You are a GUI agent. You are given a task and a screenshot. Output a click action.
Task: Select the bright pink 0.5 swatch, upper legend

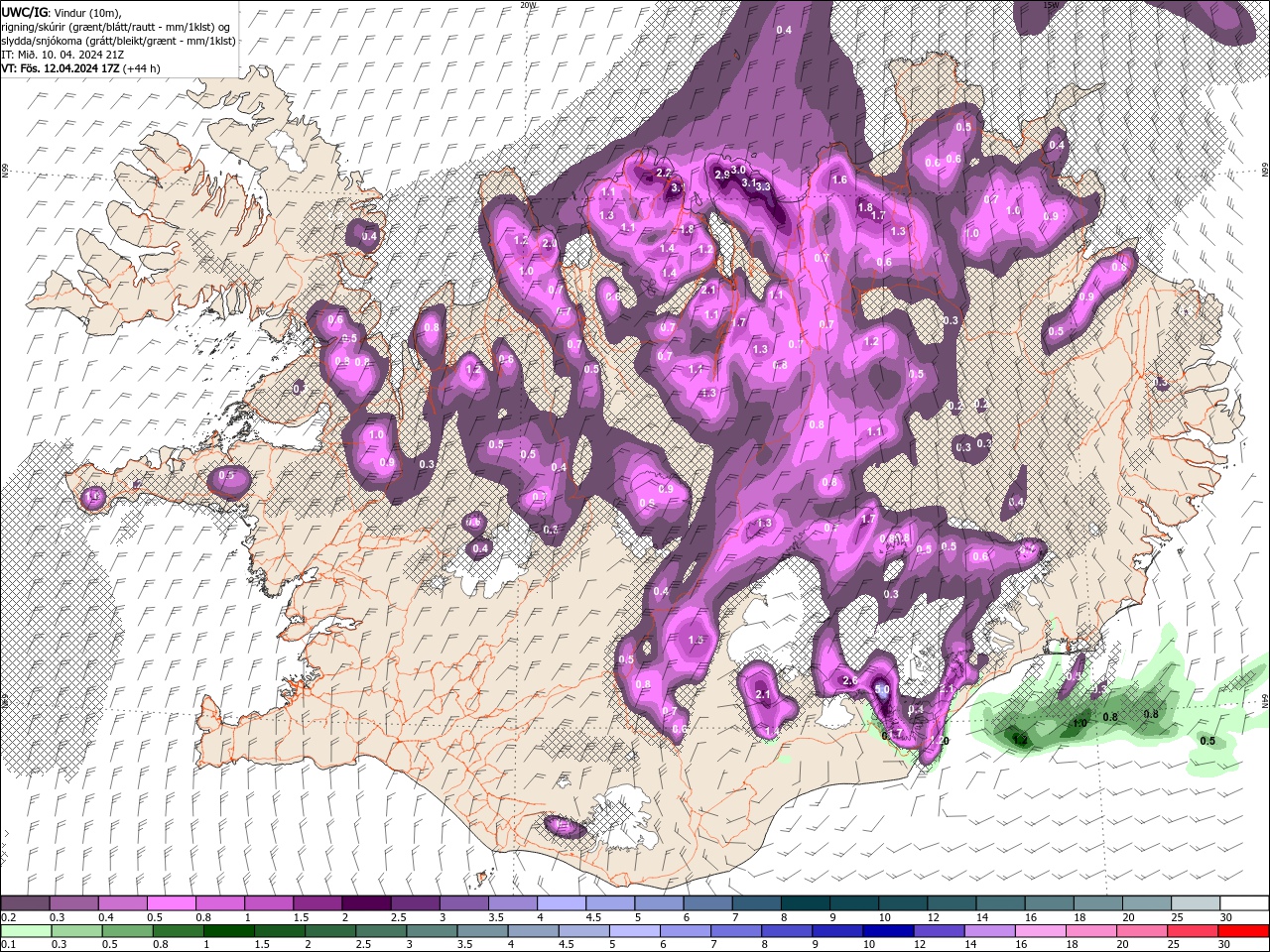(x=171, y=903)
